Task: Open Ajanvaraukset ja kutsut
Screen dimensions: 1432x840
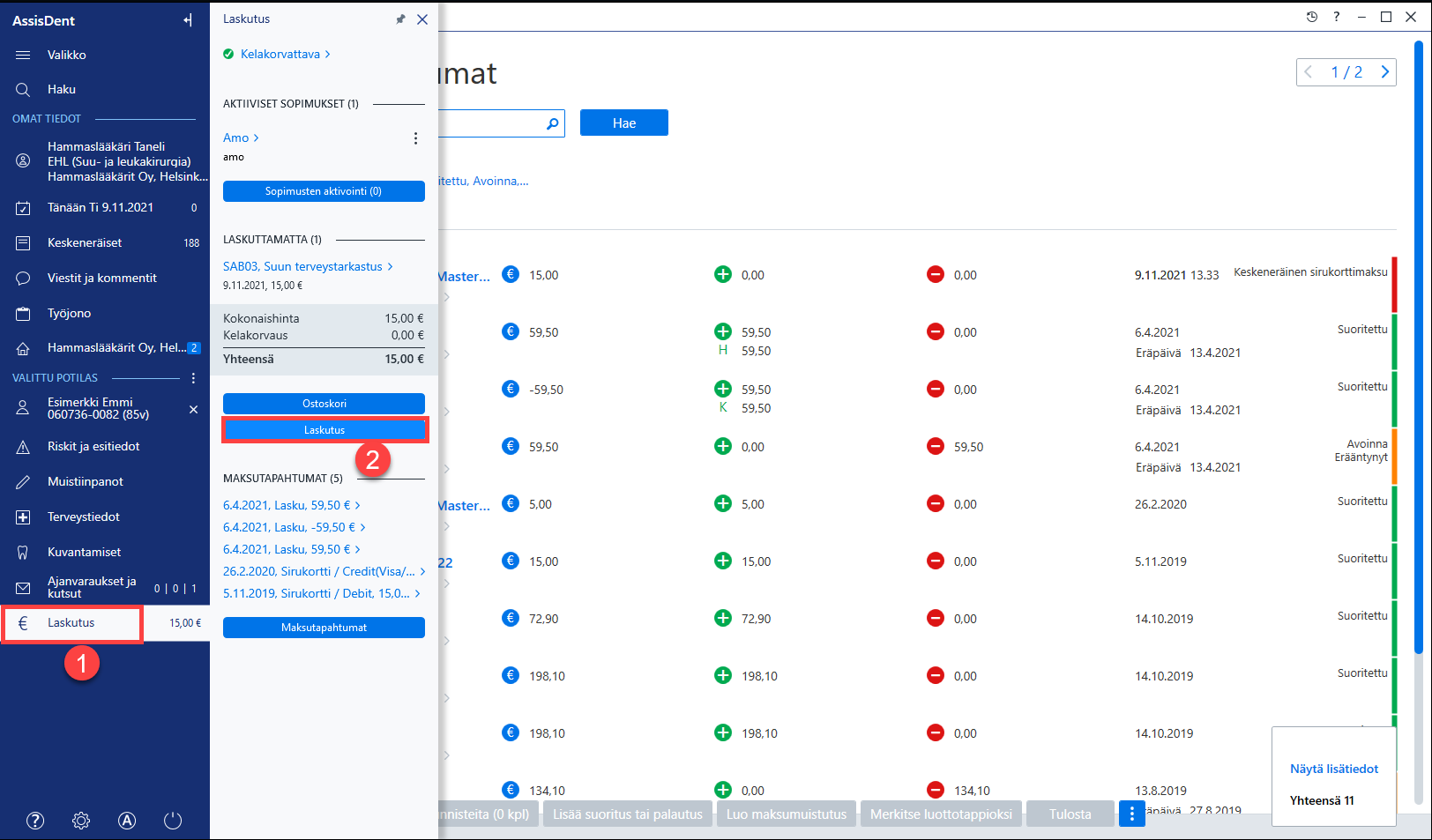Action: pos(105,587)
